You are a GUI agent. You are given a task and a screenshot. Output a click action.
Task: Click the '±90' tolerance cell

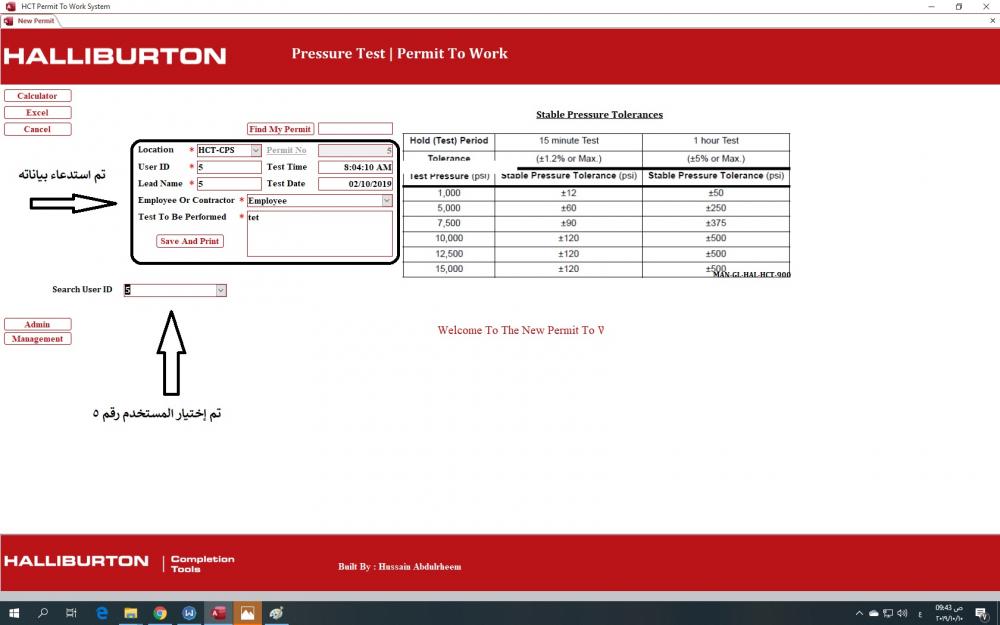[569, 223]
